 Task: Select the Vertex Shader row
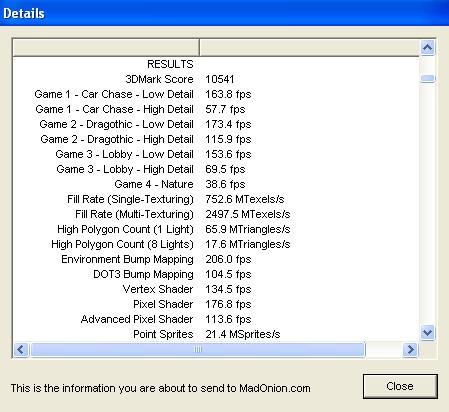coord(216,289)
